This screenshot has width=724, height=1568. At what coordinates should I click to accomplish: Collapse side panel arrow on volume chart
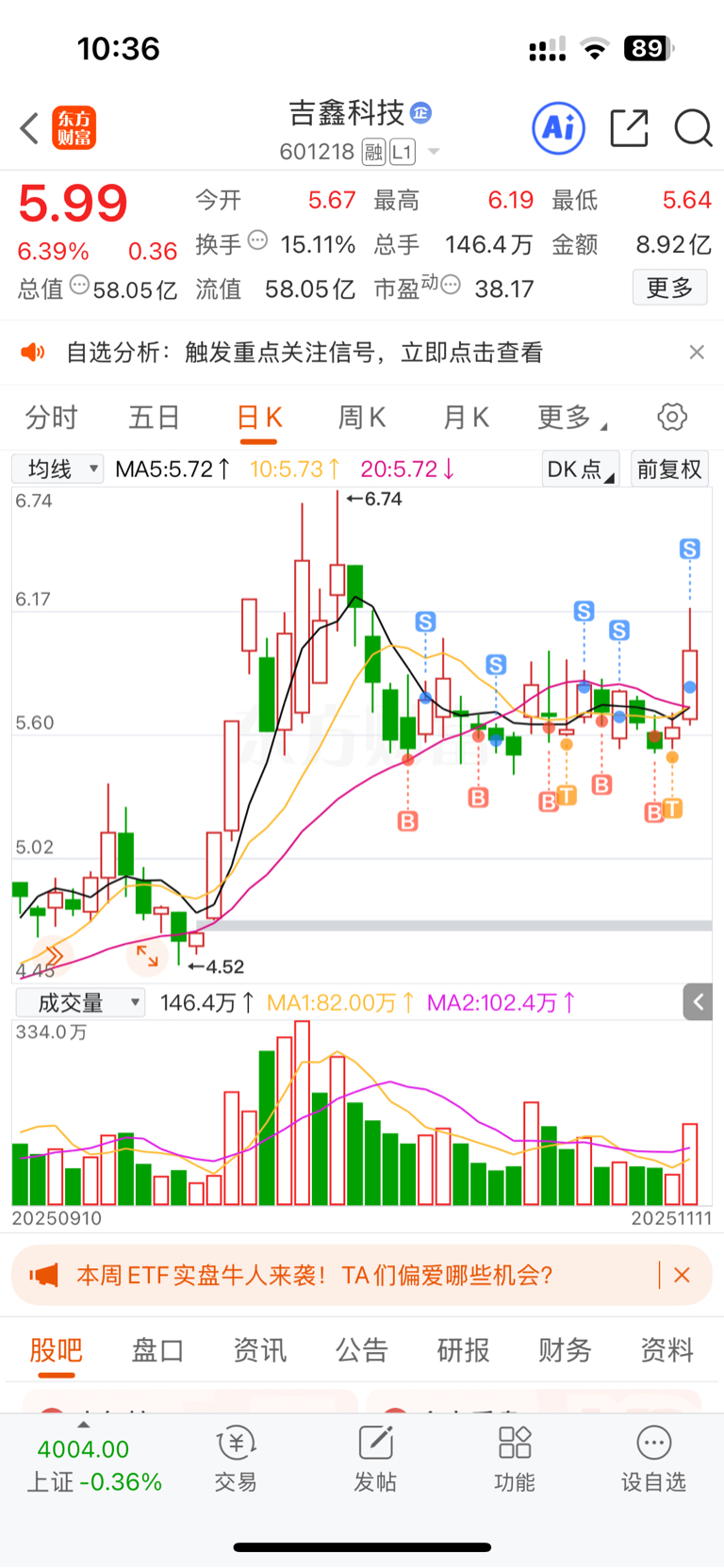pos(698,1002)
